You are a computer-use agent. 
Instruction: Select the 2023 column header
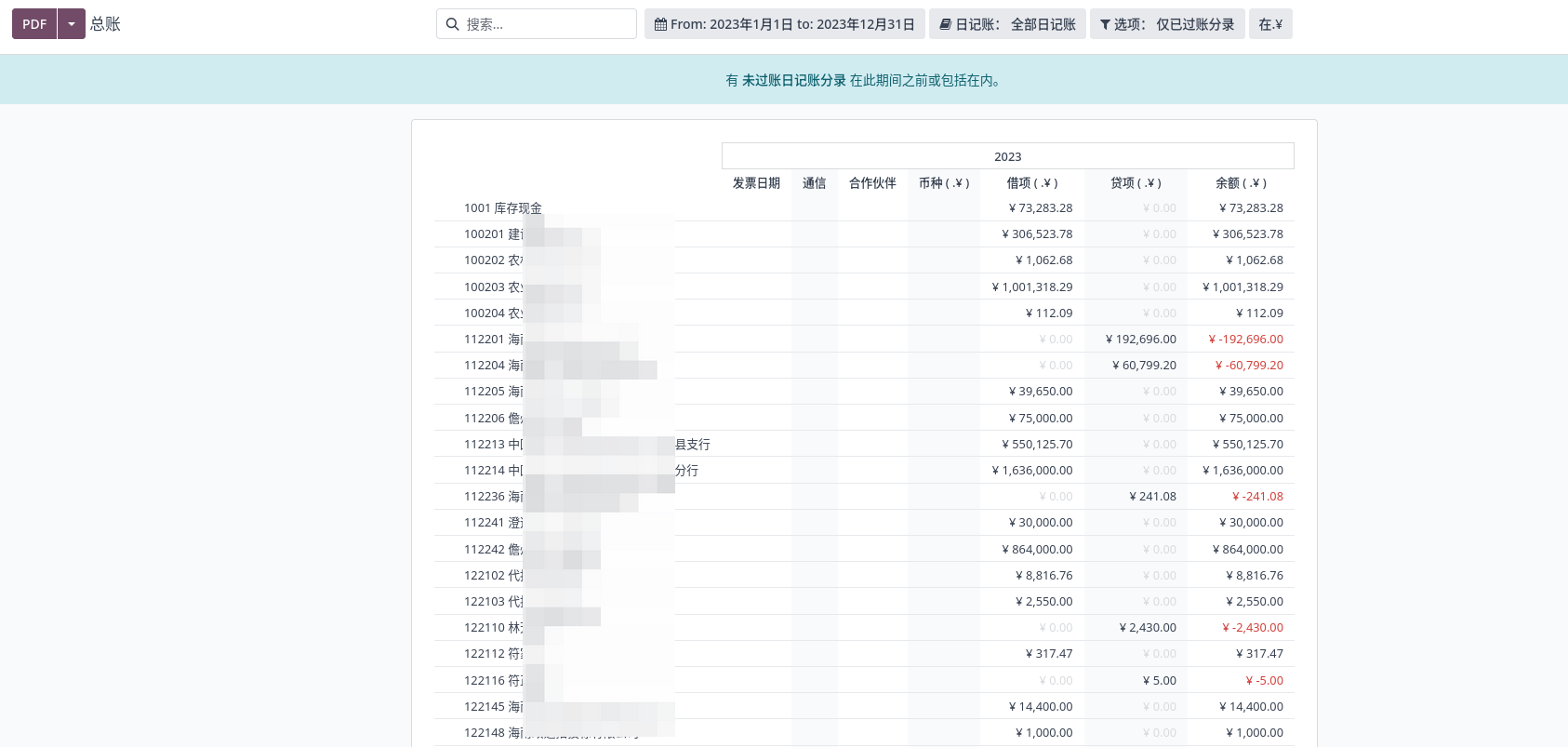click(1007, 156)
